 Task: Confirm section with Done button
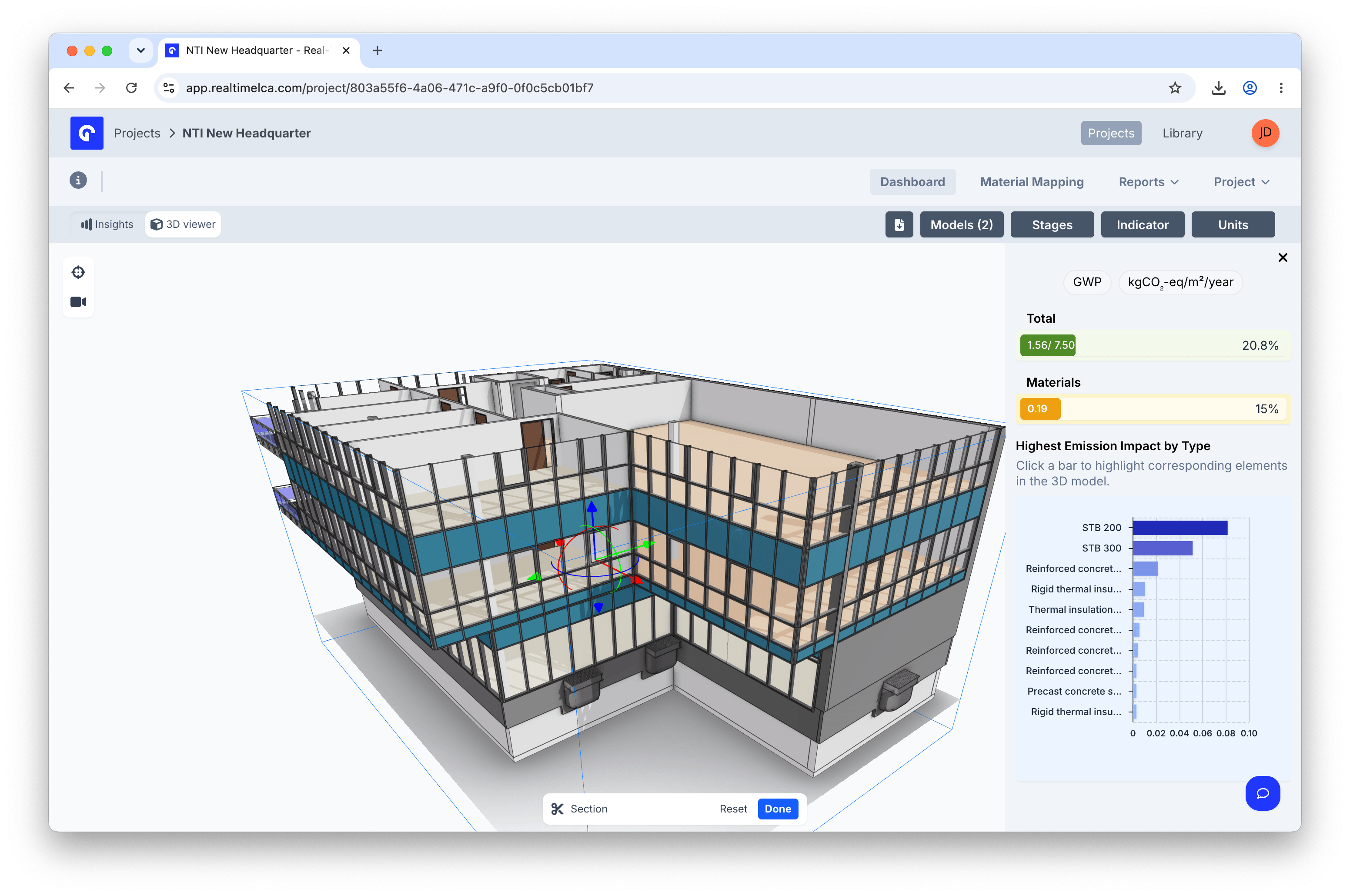(x=778, y=809)
